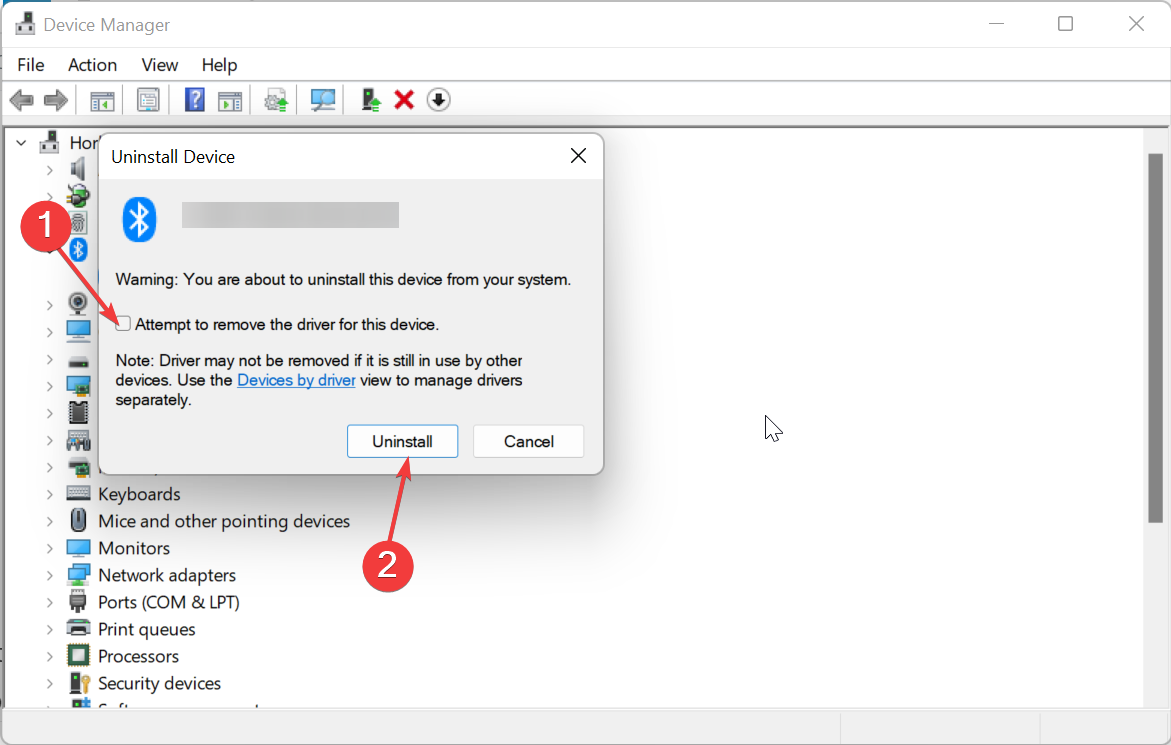Open the Properties sheet toolbar icon
1171x745 pixels.
click(148, 100)
